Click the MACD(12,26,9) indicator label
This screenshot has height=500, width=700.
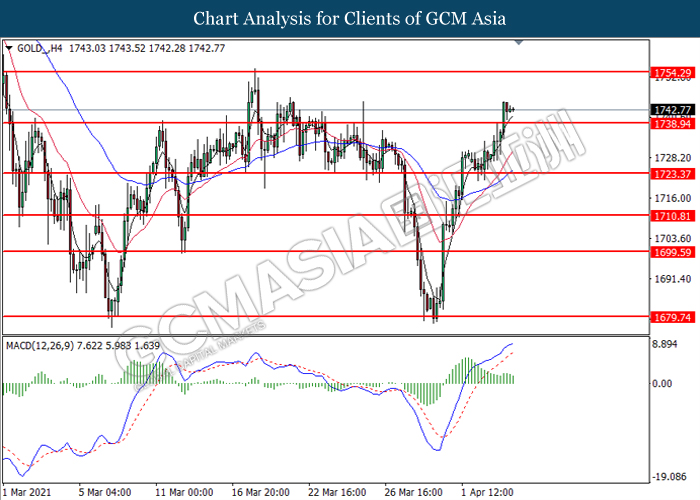click(x=42, y=344)
